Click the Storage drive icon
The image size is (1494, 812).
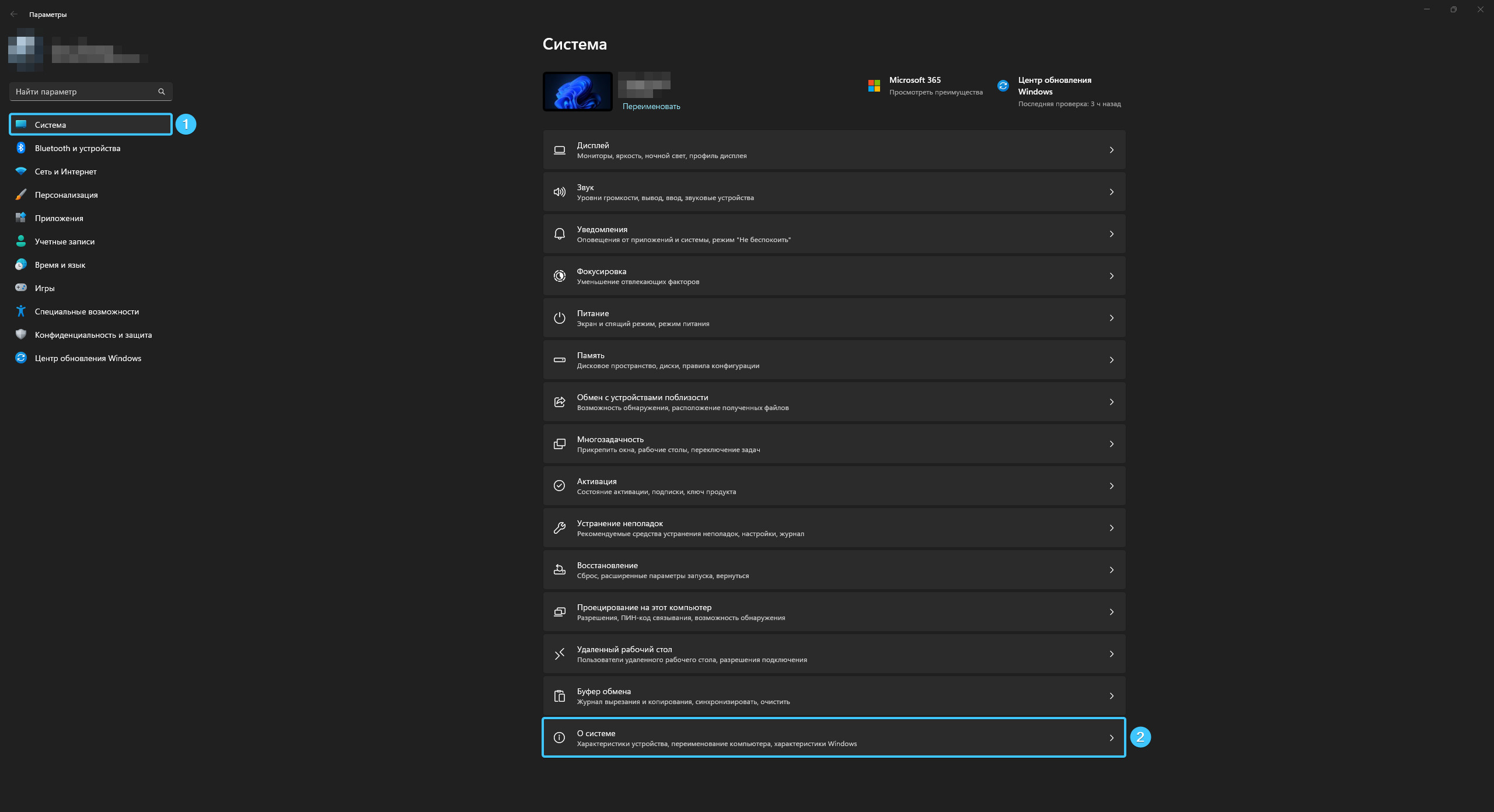[x=560, y=360]
